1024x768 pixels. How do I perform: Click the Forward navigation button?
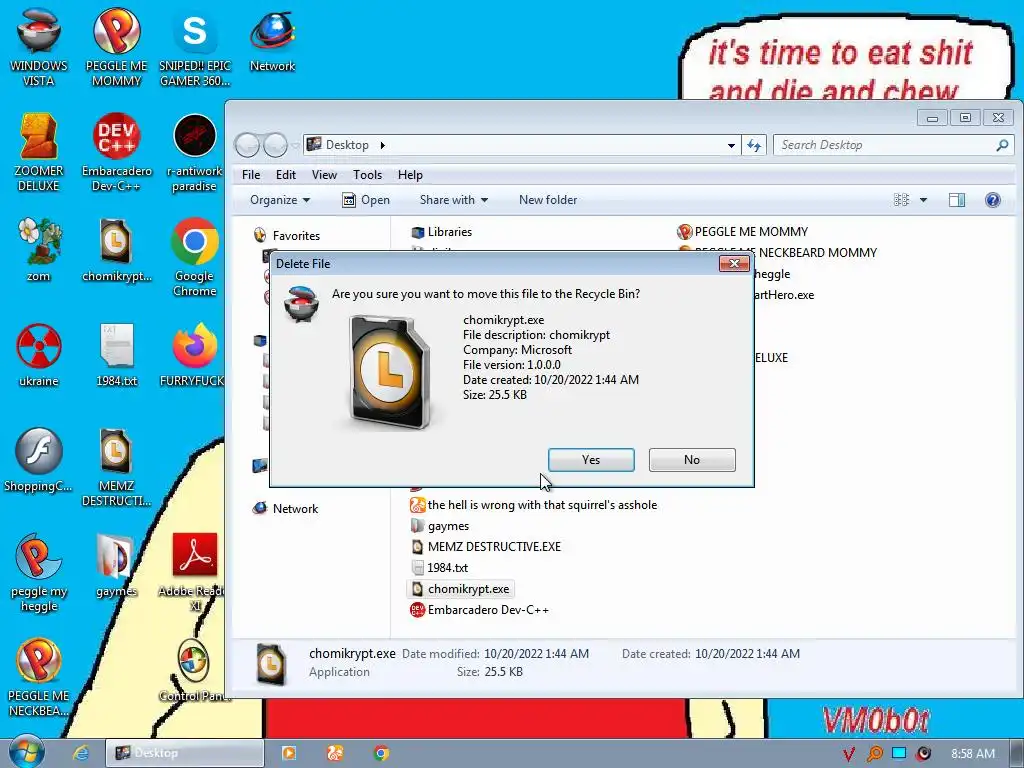(275, 145)
